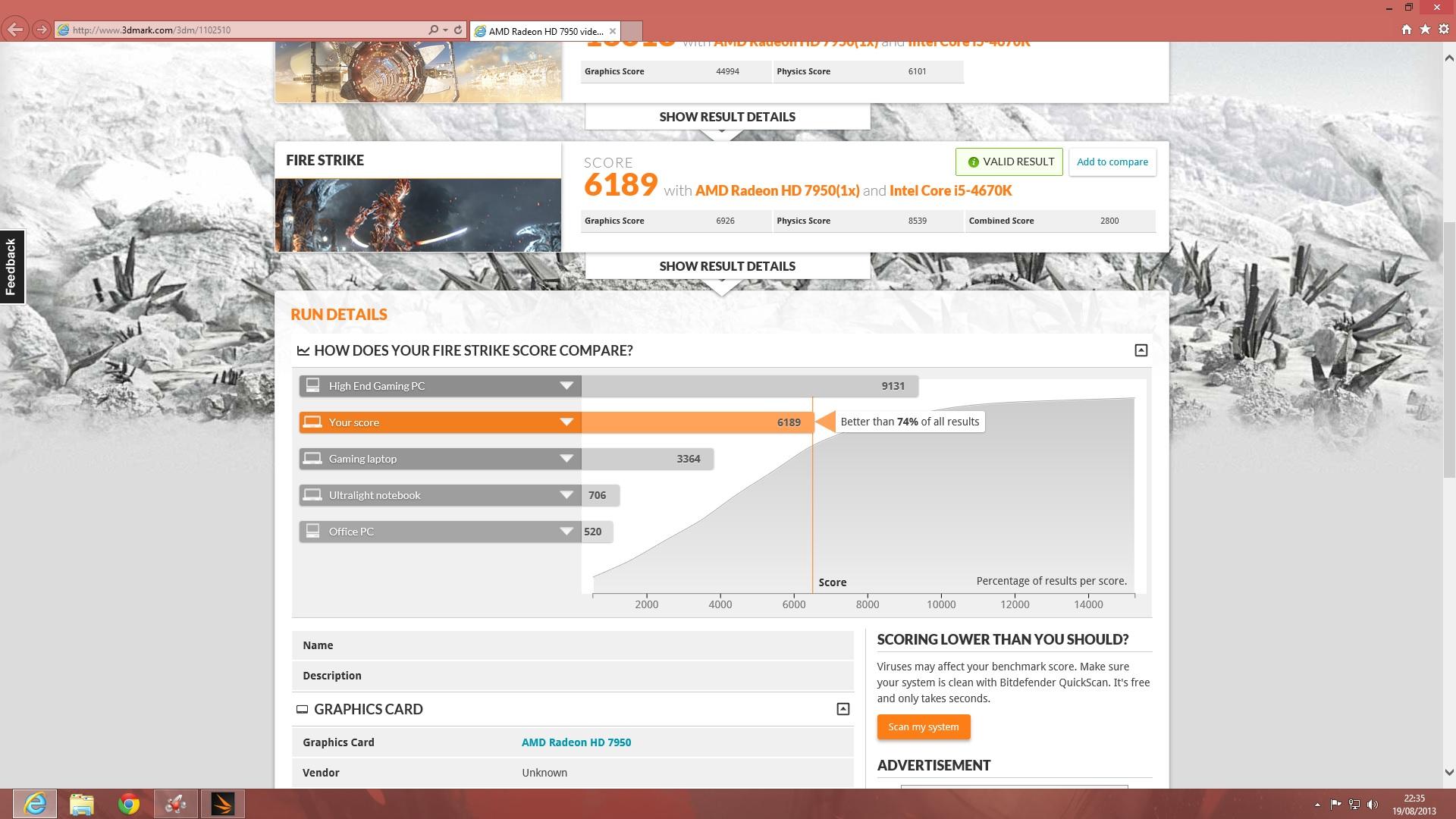Click the 3364 Gaming laptop bar
This screenshot has width=1456, height=819.
pyautogui.click(x=647, y=459)
